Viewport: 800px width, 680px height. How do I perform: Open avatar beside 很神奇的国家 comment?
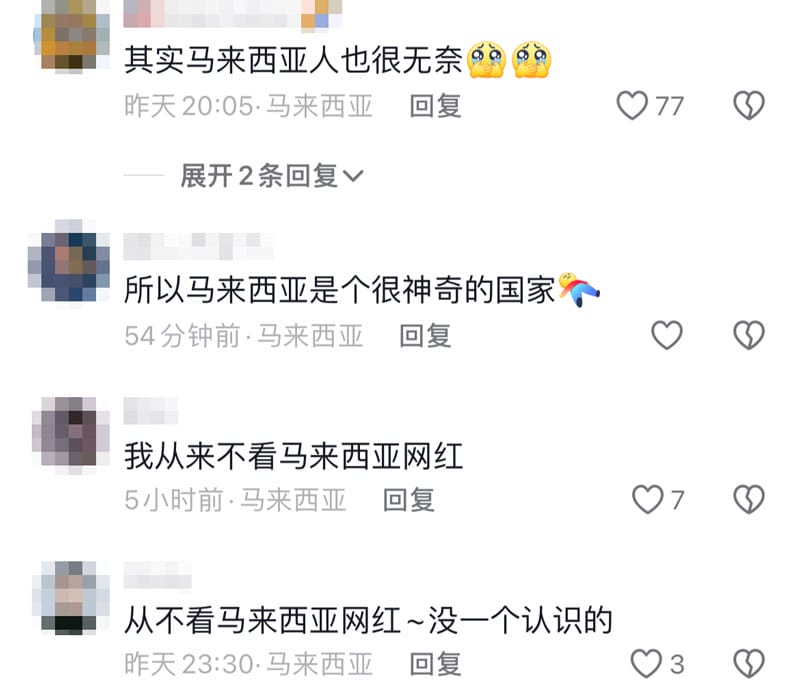[x=69, y=262]
